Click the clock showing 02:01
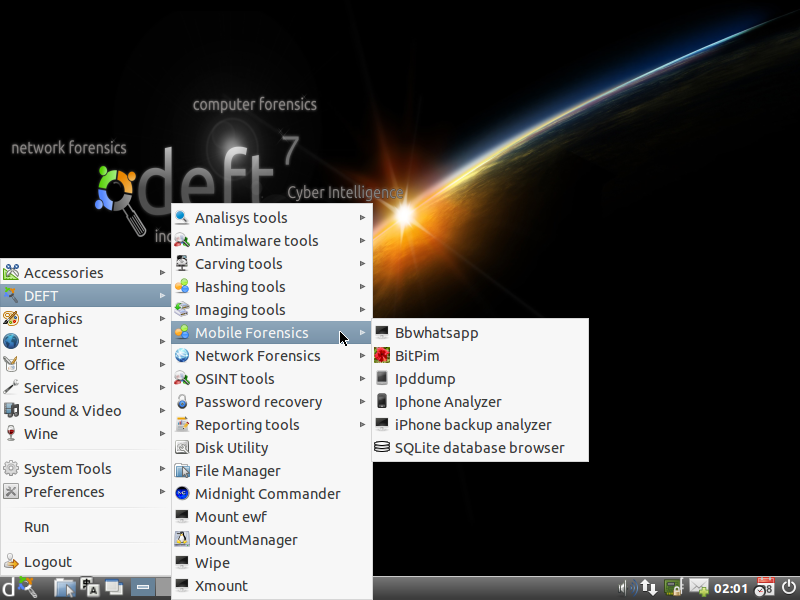This screenshot has width=800, height=600. click(730, 588)
